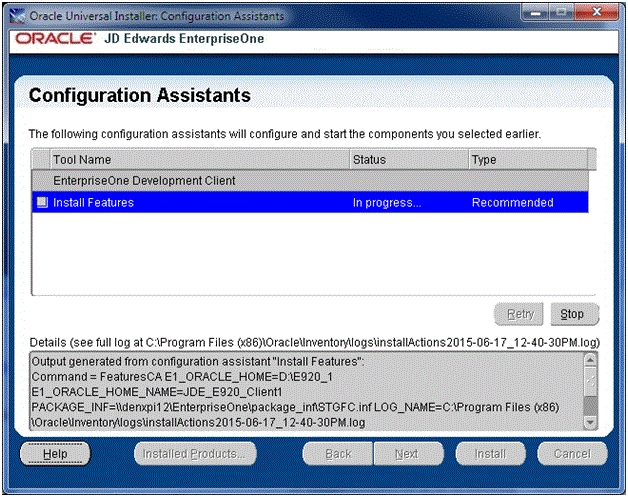This screenshot has height=497, width=628.
Task: Open Help for the installer
Action: tap(55, 454)
